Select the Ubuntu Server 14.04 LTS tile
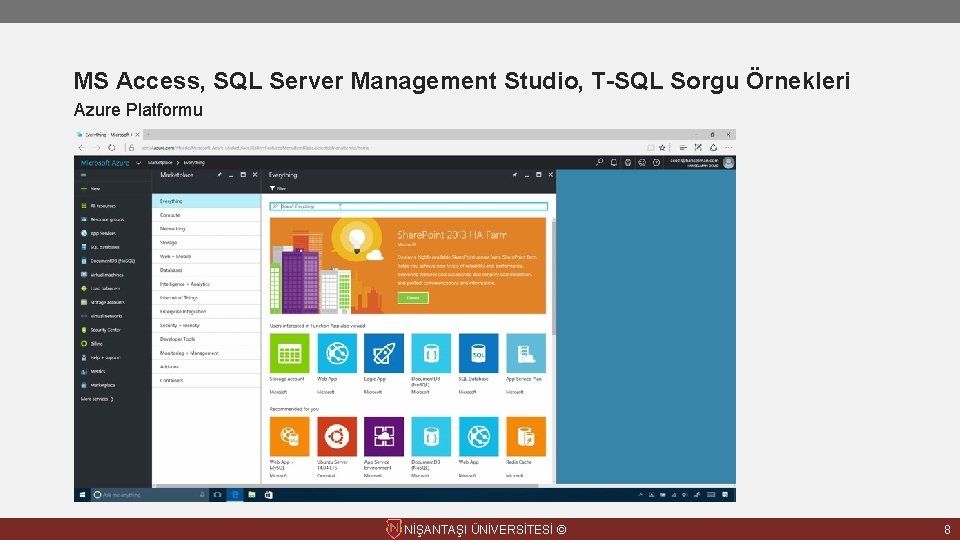960x540 pixels. [337, 437]
